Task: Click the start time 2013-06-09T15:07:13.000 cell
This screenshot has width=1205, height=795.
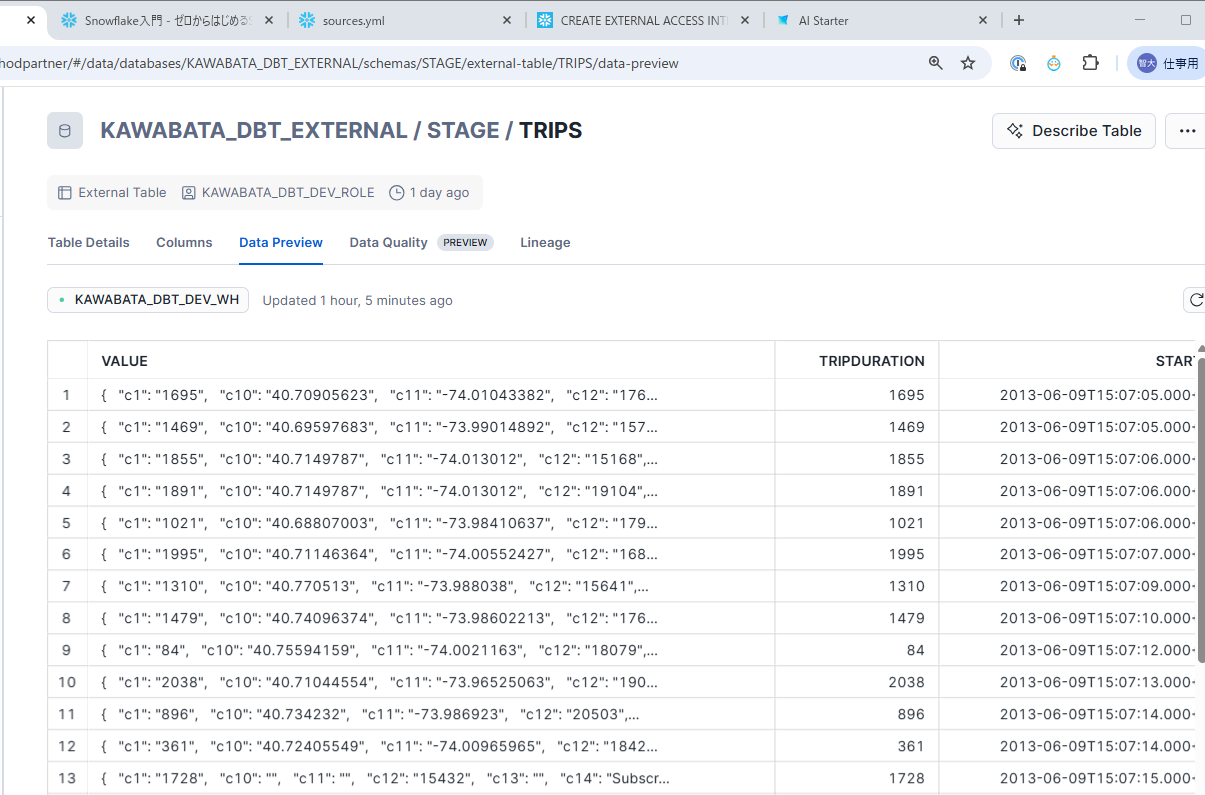Action: click(1068, 682)
